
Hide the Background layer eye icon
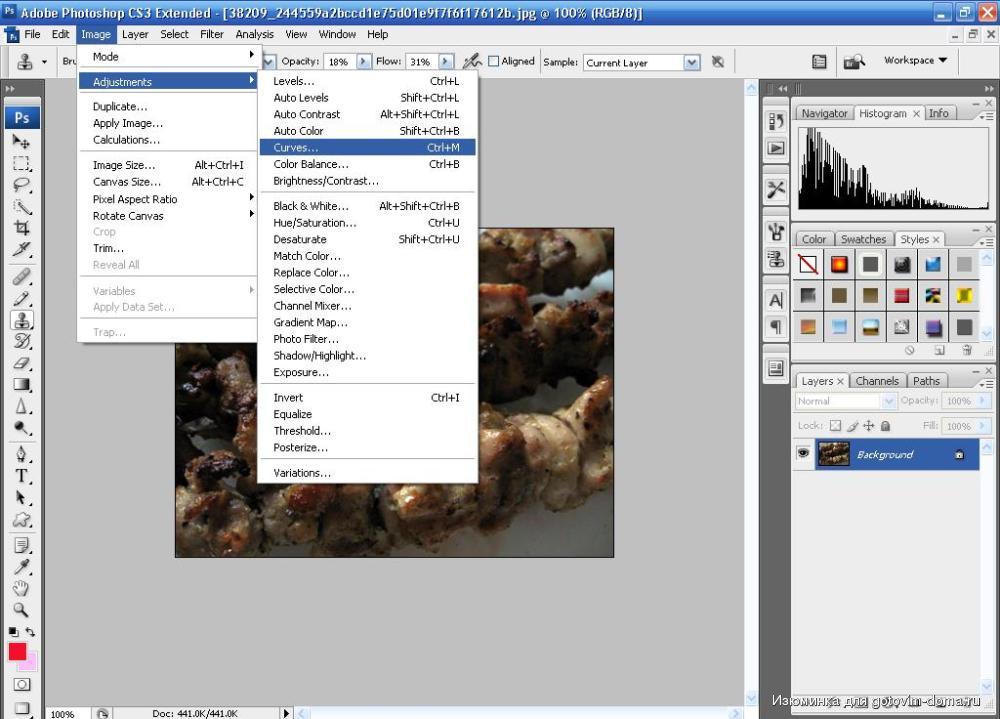pyautogui.click(x=803, y=454)
